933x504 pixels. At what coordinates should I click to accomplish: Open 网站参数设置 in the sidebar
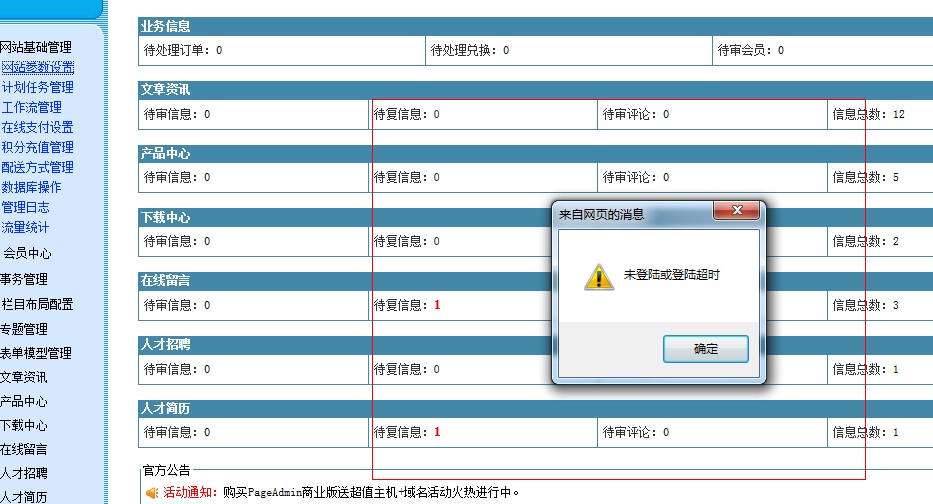[37, 67]
